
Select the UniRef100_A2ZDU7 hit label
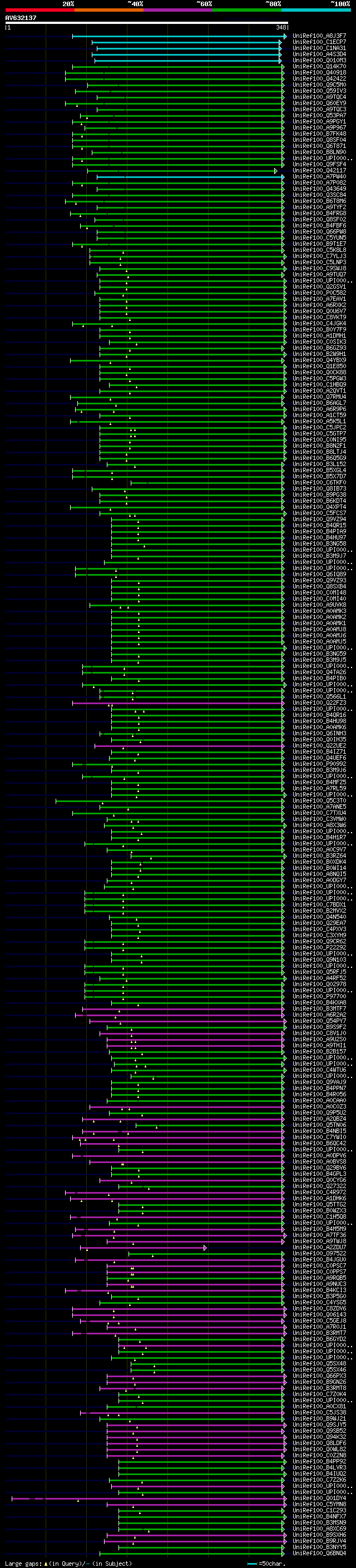(319, 1247)
